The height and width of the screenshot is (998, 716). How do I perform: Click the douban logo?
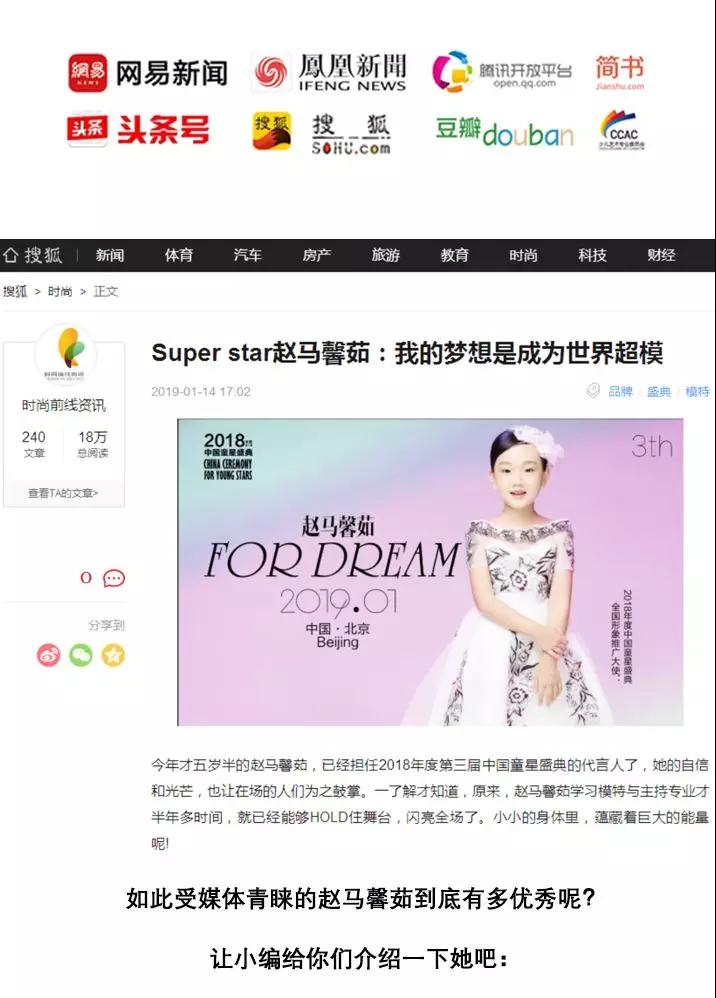505,132
